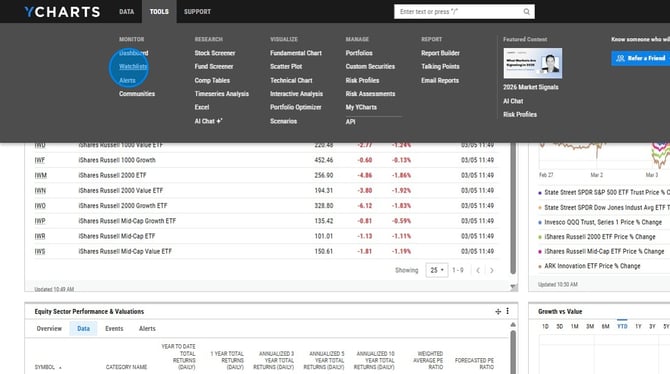The height and width of the screenshot is (374, 670).
Task: Open the DATA menu
Action: click(126, 12)
